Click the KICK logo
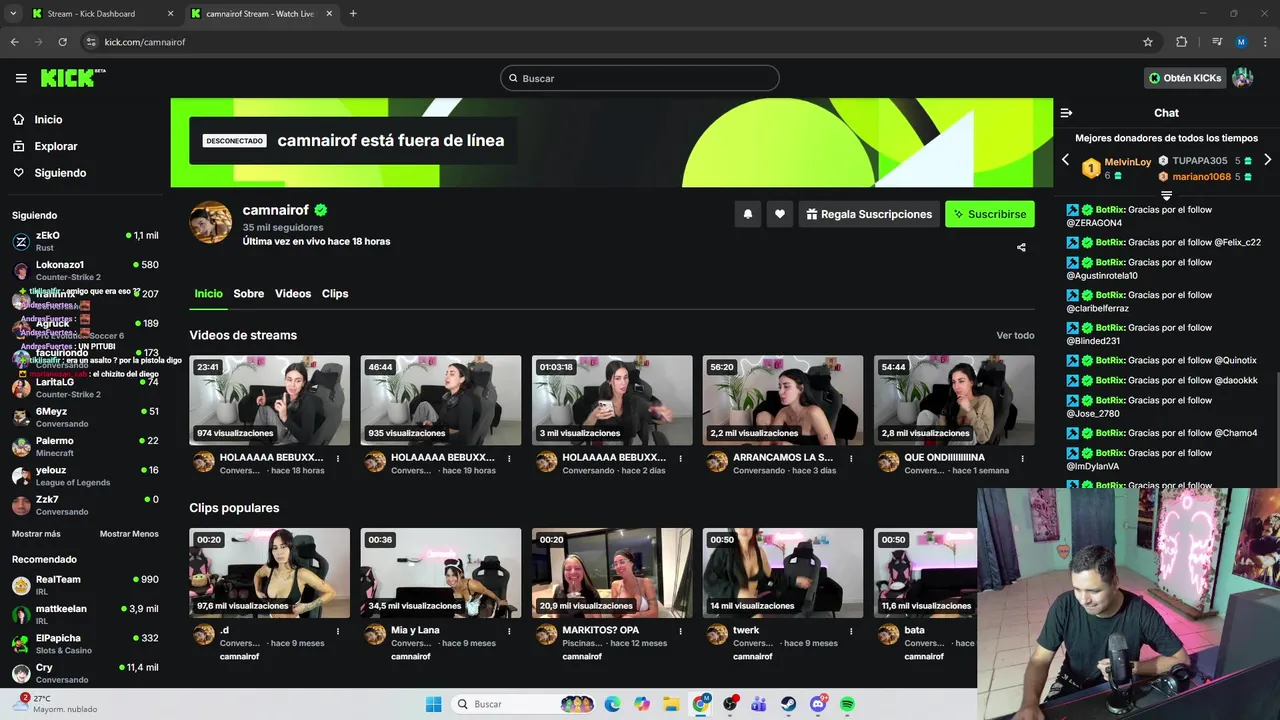Viewport: 1280px width, 720px height. pos(72,78)
